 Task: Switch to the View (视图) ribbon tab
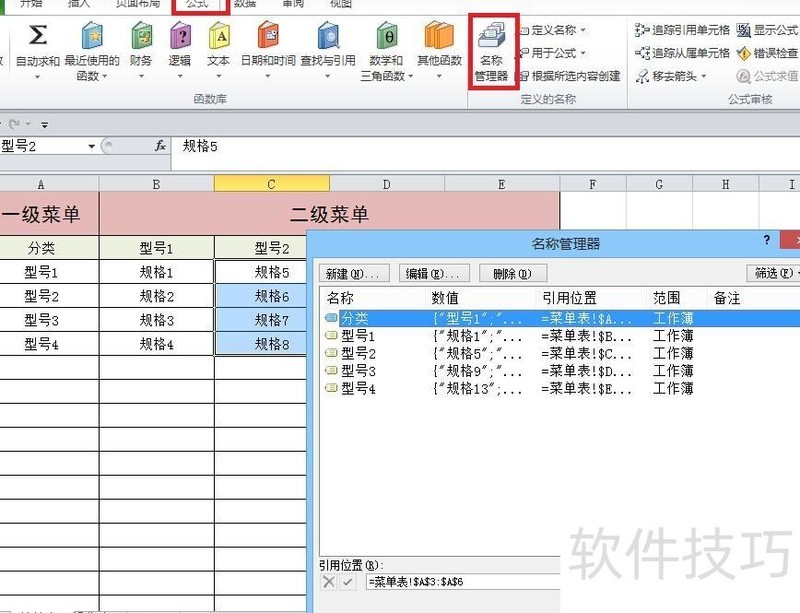coord(341,4)
